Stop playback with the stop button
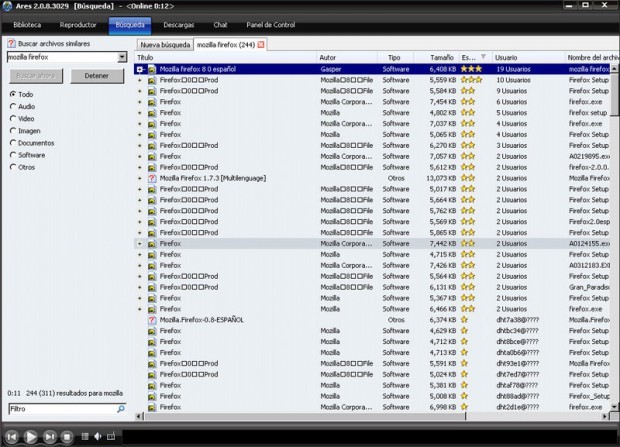 pyautogui.click(x=67, y=437)
